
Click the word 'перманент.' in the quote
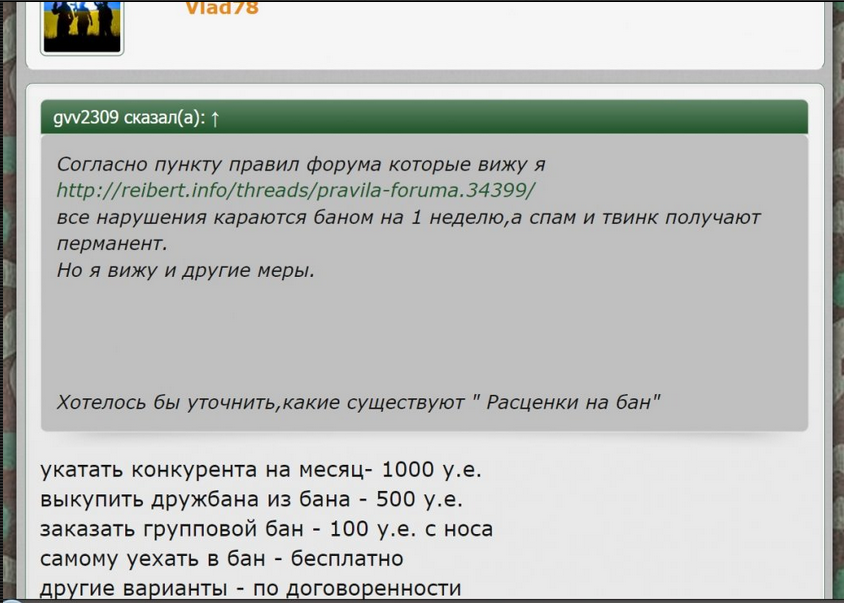tap(112, 243)
